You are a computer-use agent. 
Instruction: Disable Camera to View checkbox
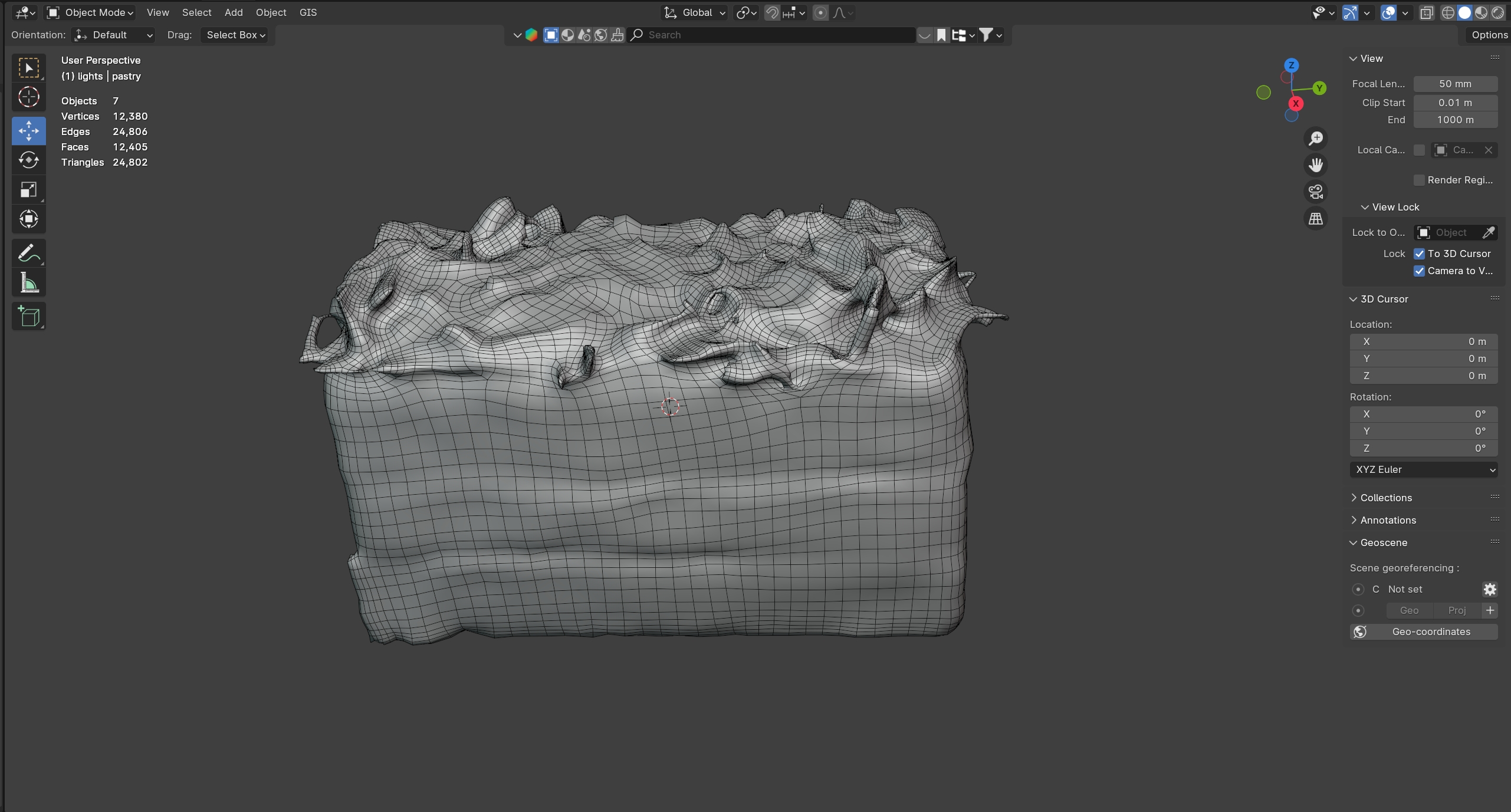click(x=1419, y=271)
